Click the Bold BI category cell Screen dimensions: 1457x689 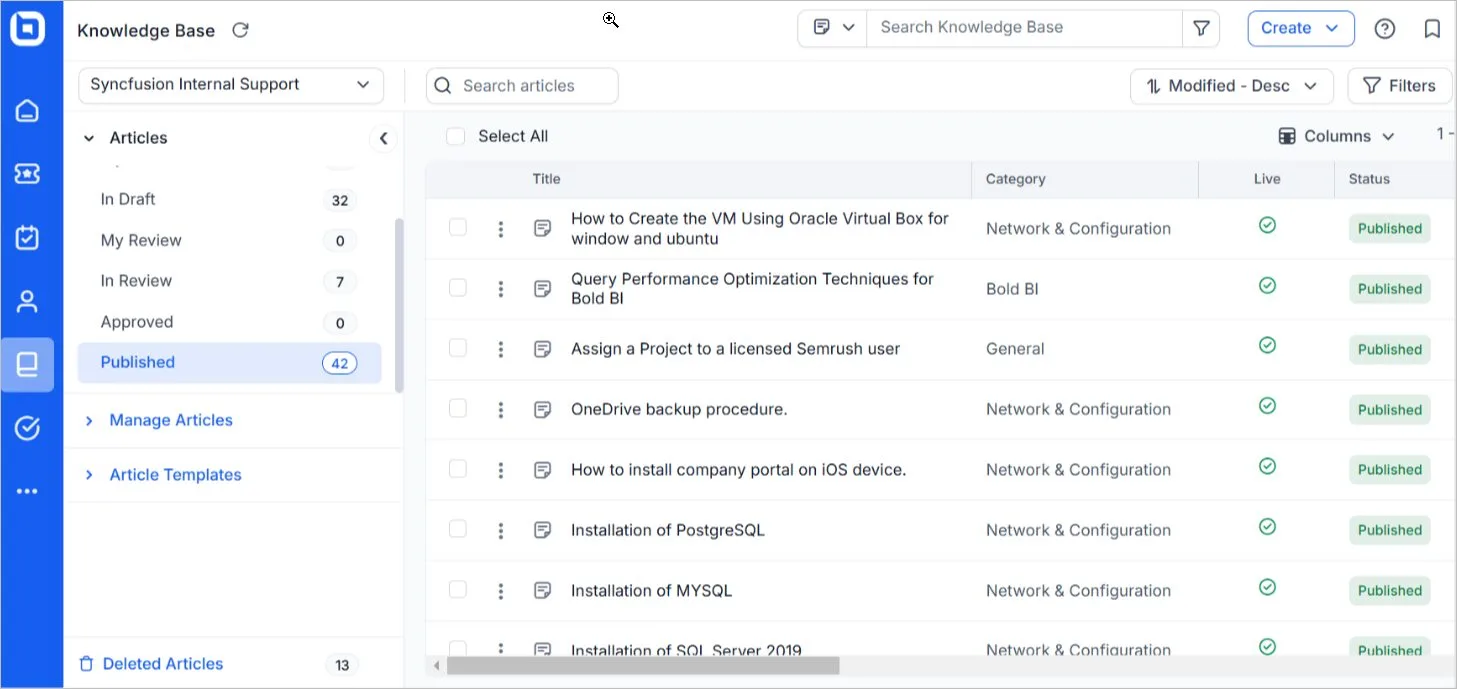point(1012,289)
